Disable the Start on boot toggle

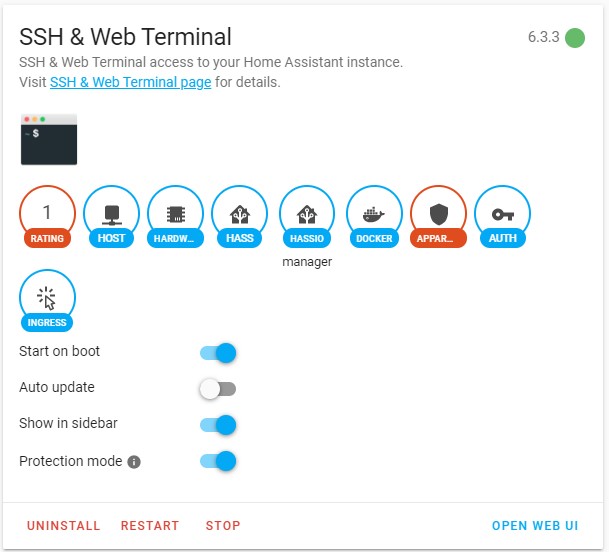pos(218,352)
